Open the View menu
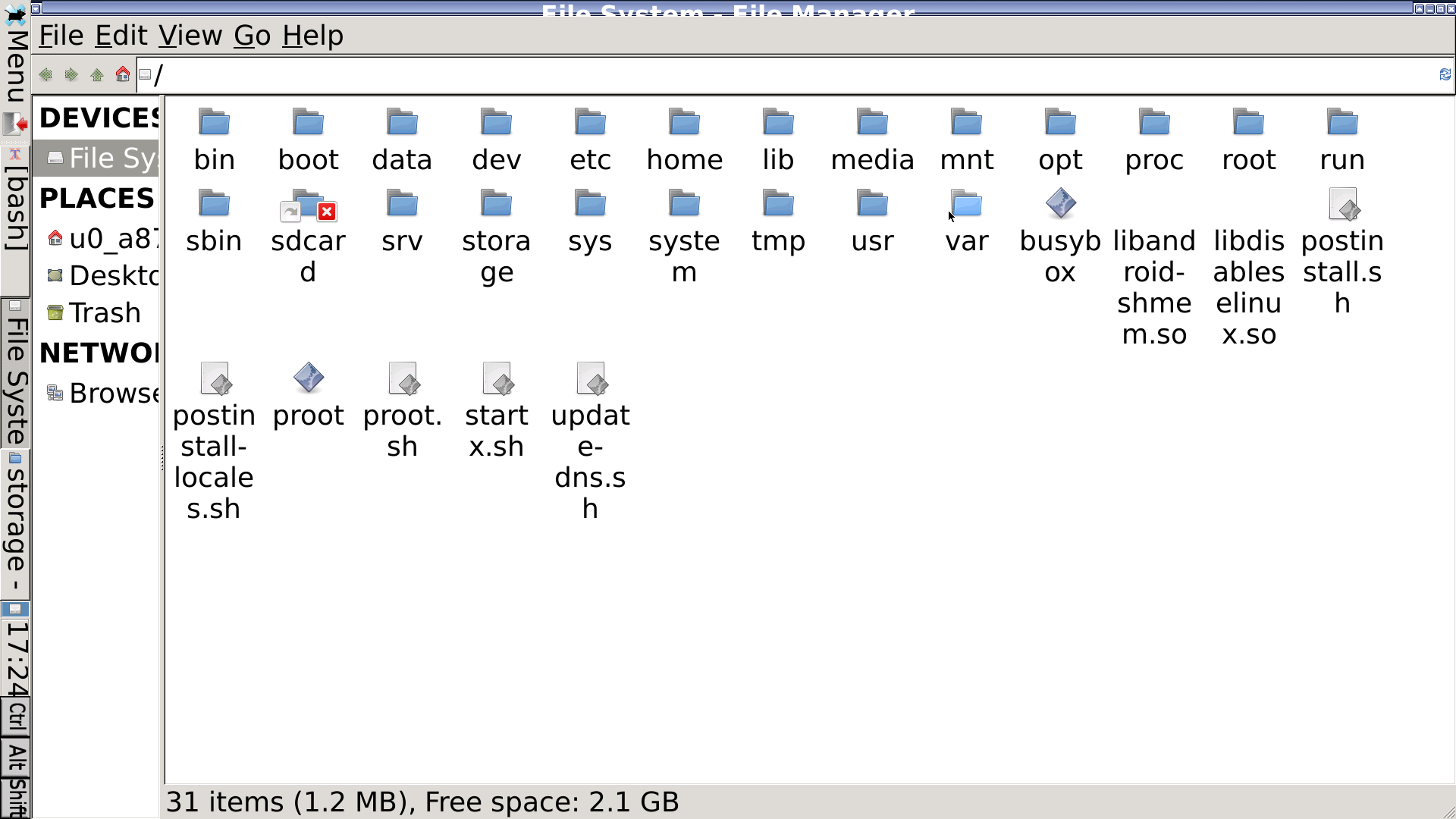The height and width of the screenshot is (819, 1456). tap(190, 36)
